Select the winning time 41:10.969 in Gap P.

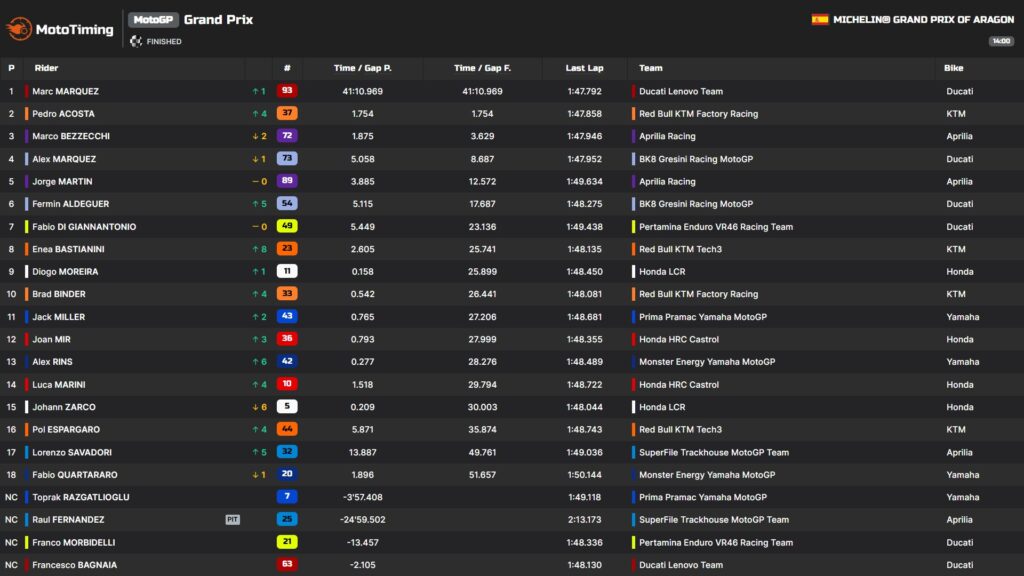[x=362, y=91]
